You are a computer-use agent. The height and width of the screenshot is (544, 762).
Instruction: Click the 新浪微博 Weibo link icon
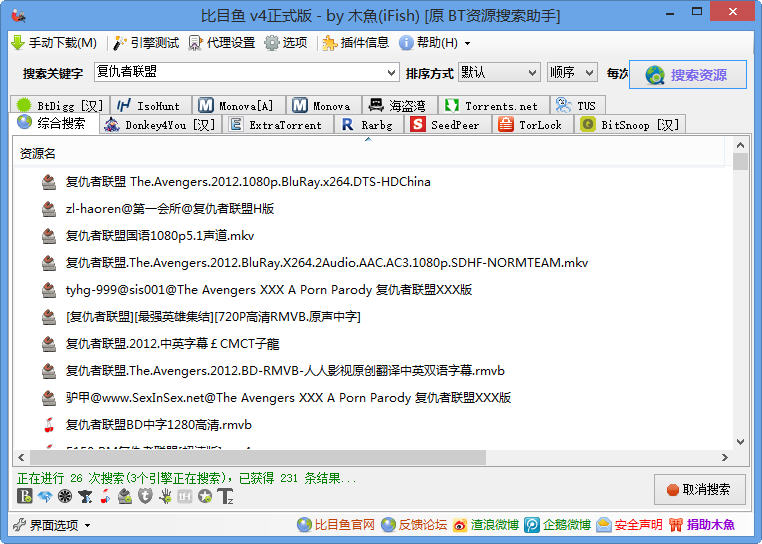460,525
